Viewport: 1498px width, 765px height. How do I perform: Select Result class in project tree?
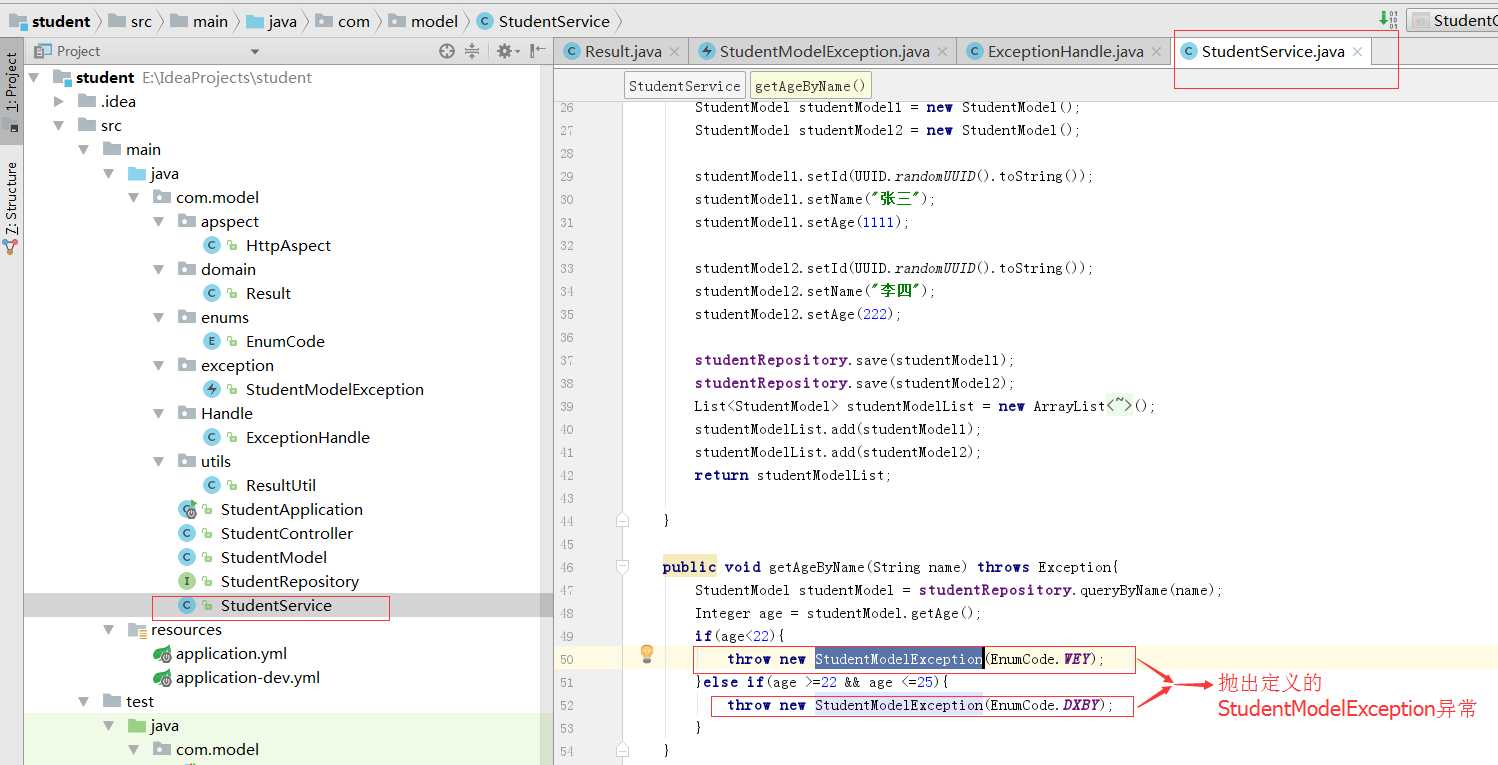coord(268,293)
